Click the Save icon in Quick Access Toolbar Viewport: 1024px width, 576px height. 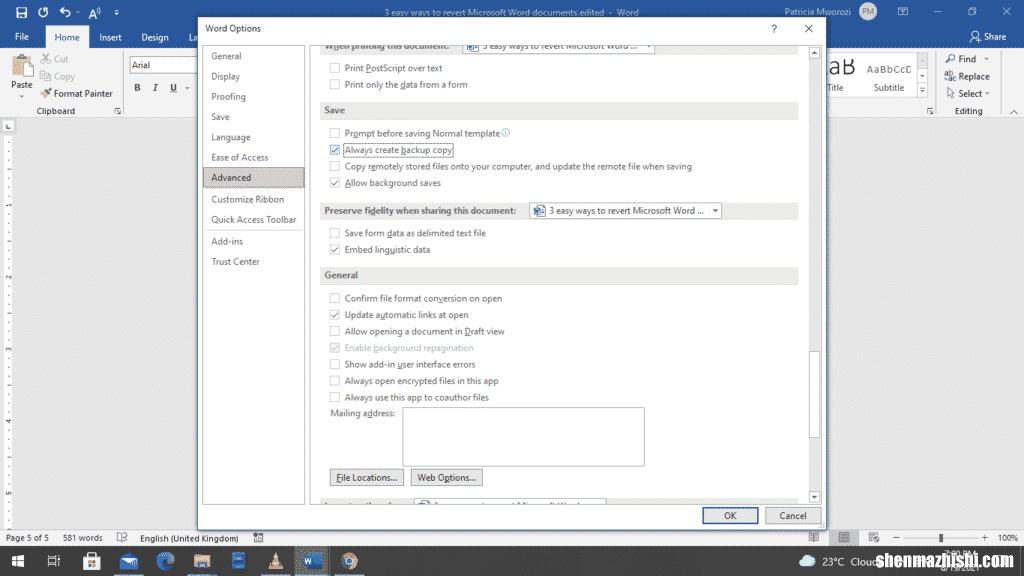tap(21, 12)
